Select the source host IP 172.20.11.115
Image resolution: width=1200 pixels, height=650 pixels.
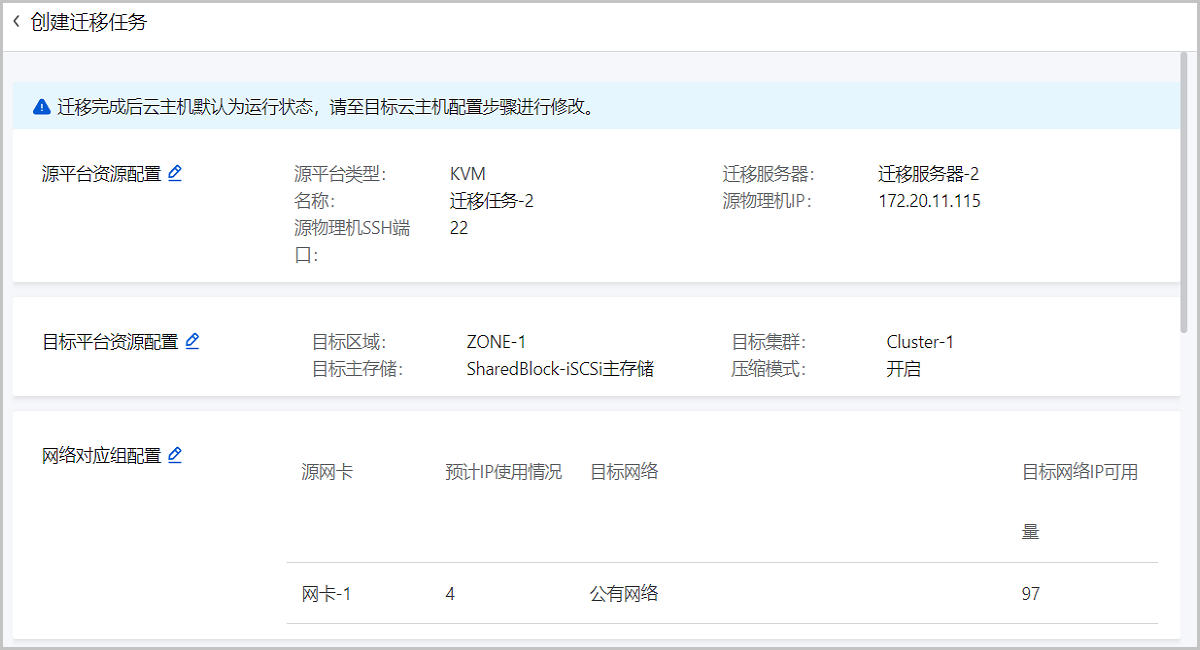coord(929,201)
